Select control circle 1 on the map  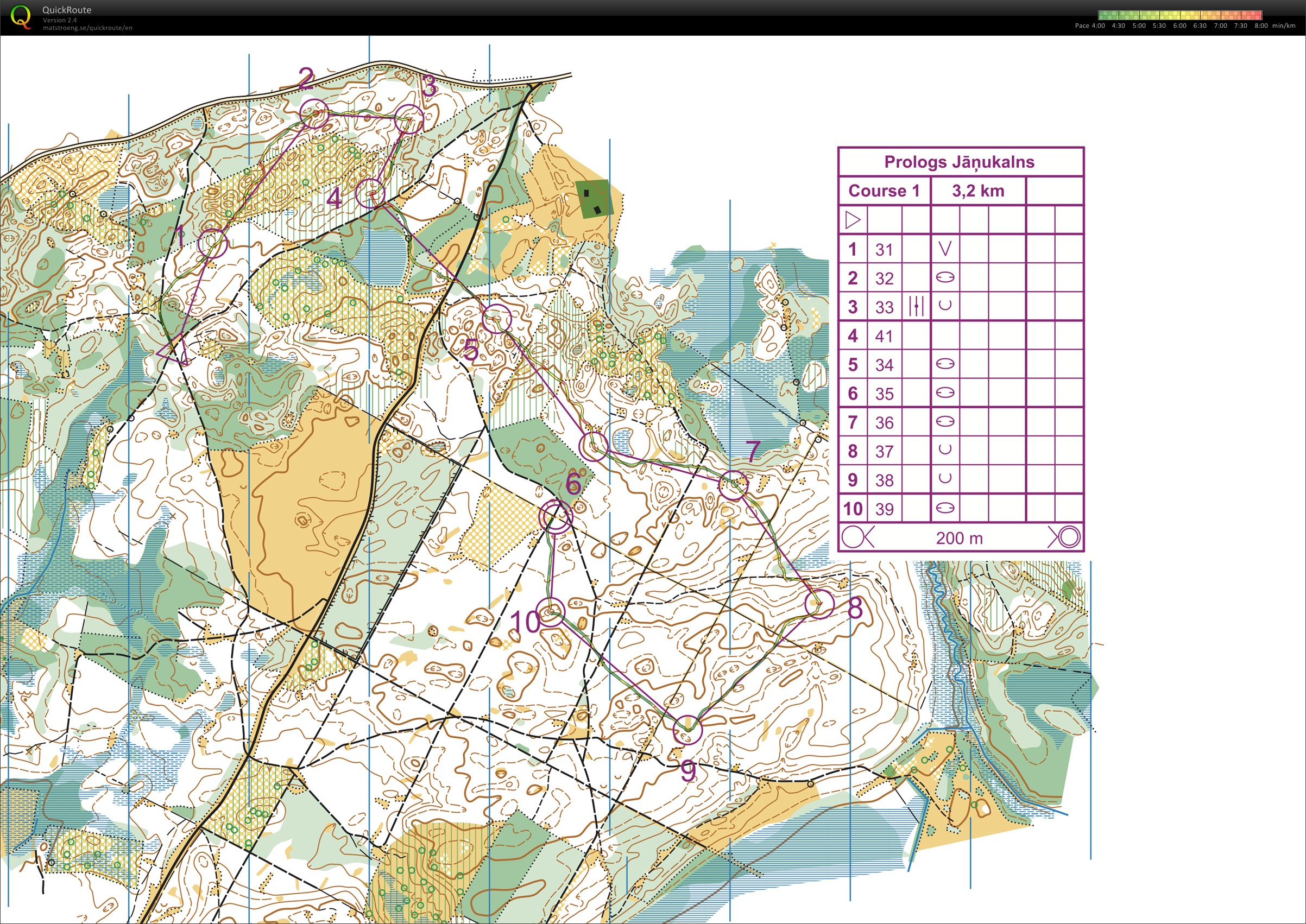pos(212,244)
